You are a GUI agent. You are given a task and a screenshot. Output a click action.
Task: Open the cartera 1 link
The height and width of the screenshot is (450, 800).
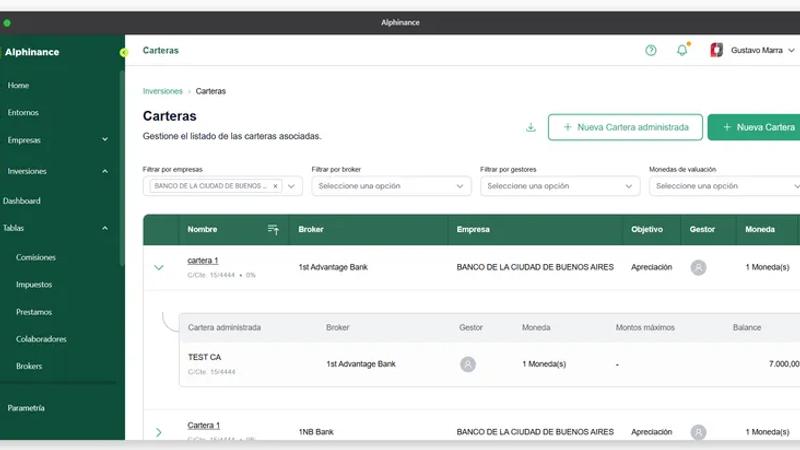(x=203, y=261)
